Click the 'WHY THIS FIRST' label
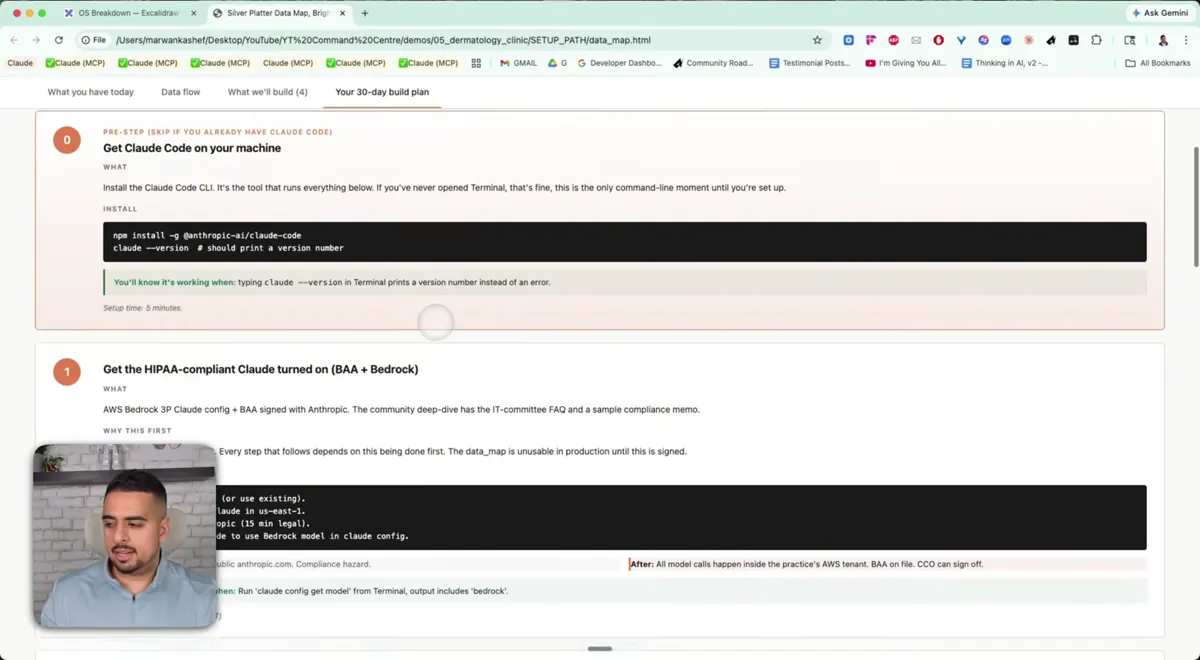The height and width of the screenshot is (660, 1200). click(x=137, y=431)
